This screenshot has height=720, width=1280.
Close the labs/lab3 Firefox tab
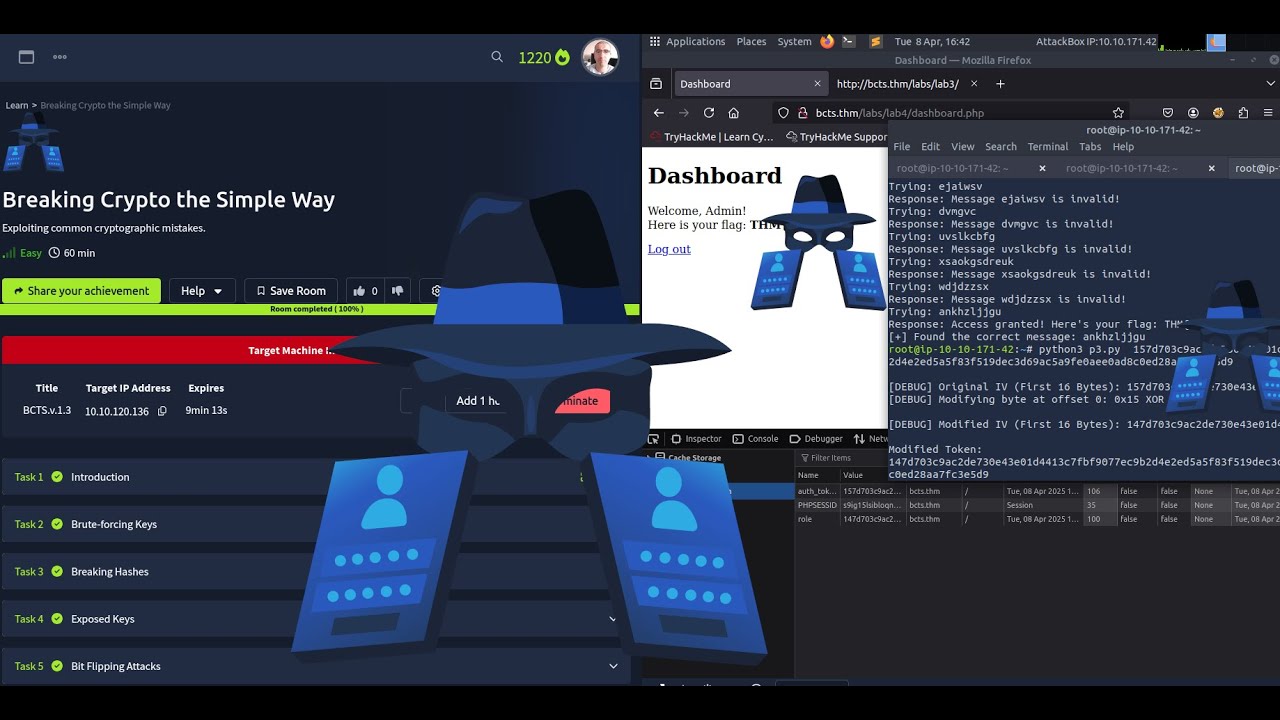pyautogui.click(x=975, y=84)
